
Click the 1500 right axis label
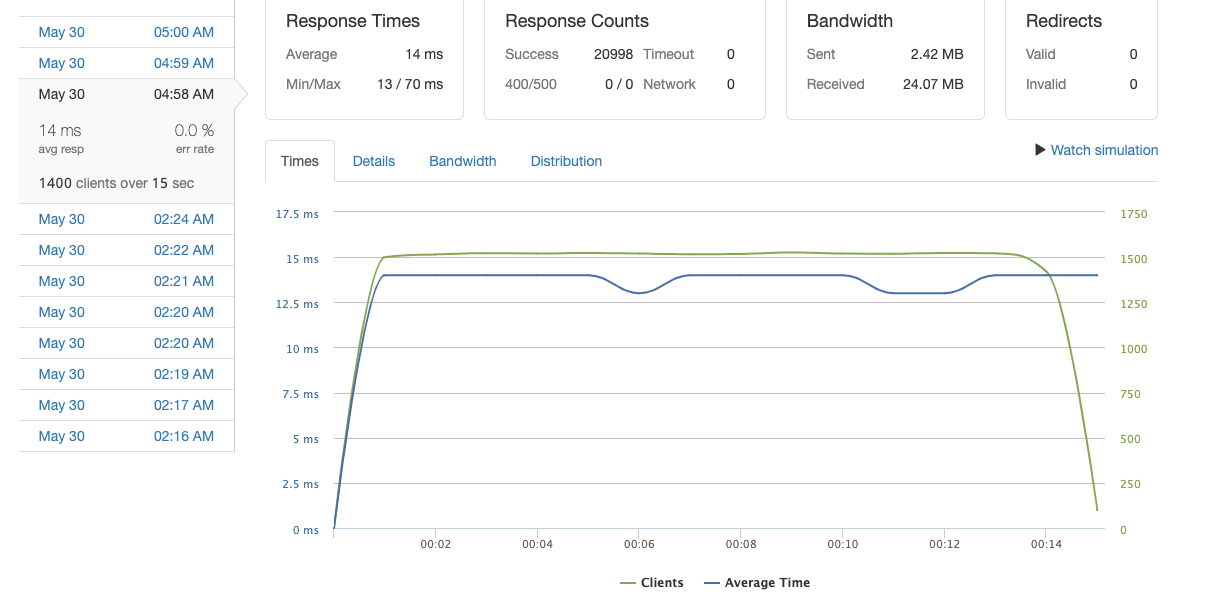1134,259
